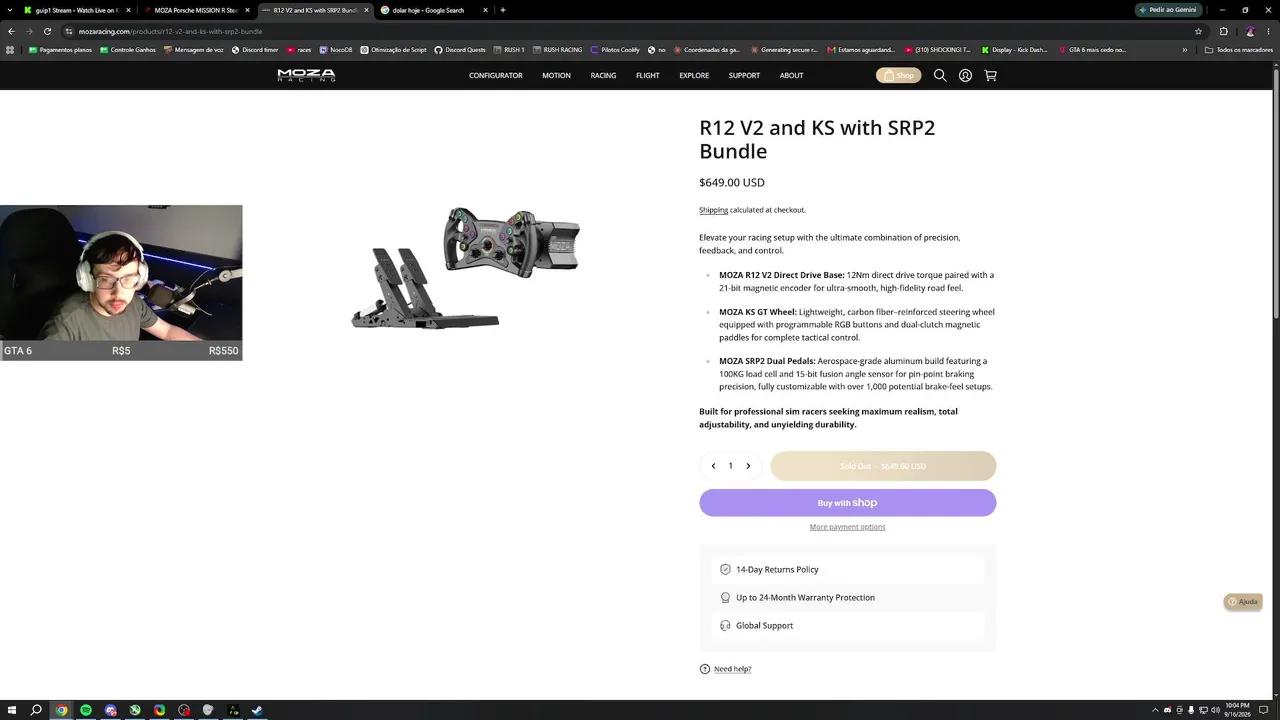Image resolution: width=1280 pixels, height=720 pixels.
Task: Open Controle Ganhos bookmark
Action: [128, 49]
